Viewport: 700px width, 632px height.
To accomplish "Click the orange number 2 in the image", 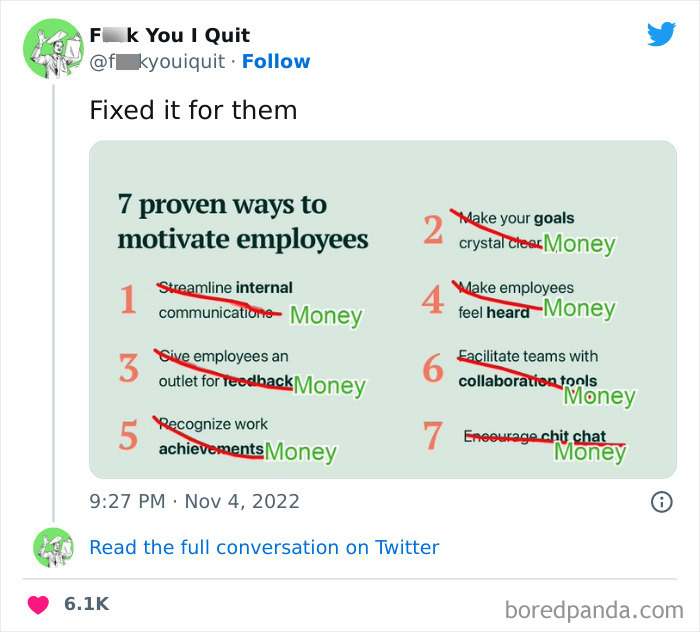I will point(432,230).
